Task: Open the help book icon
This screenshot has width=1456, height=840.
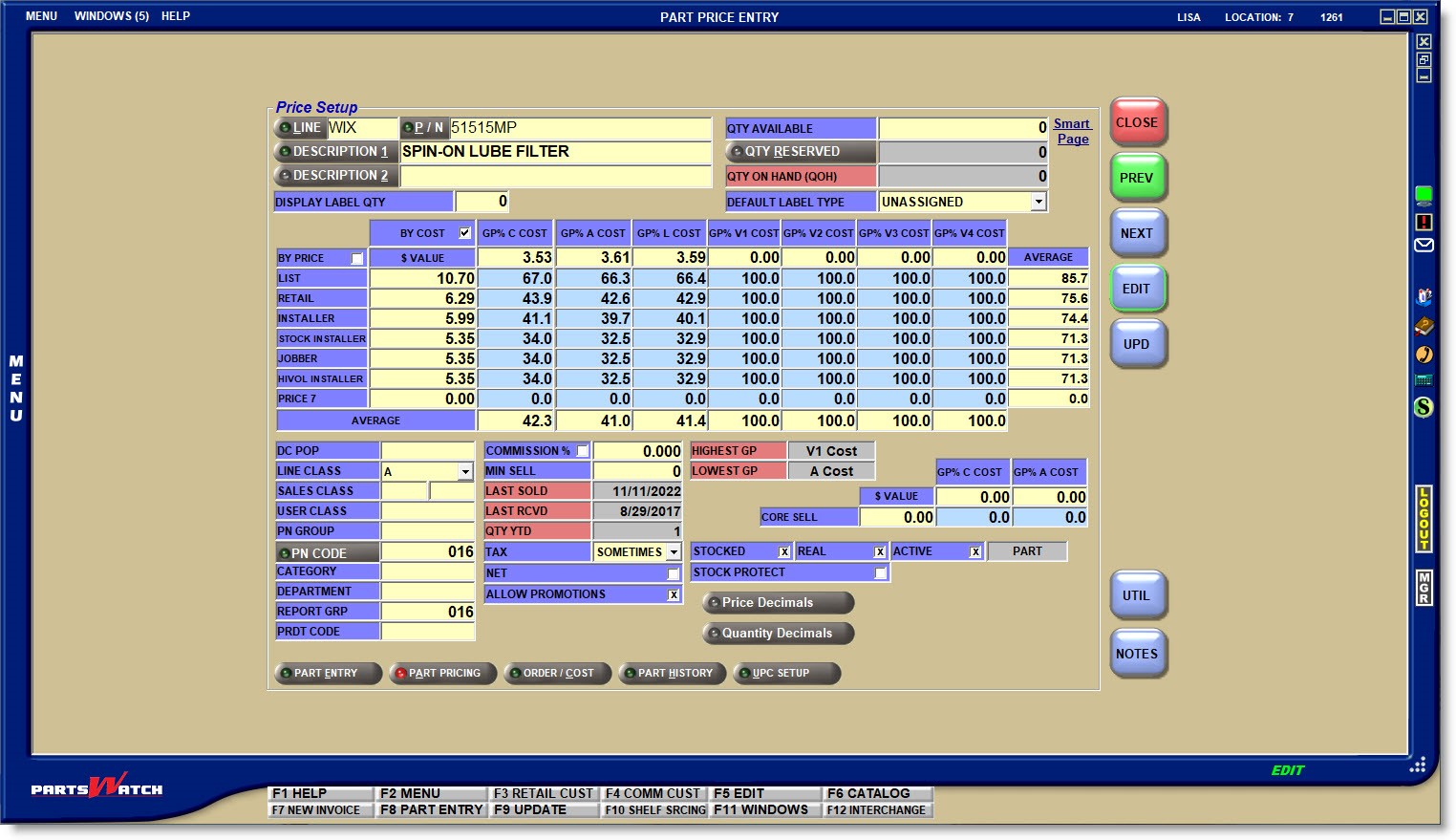Action: tap(1424, 327)
